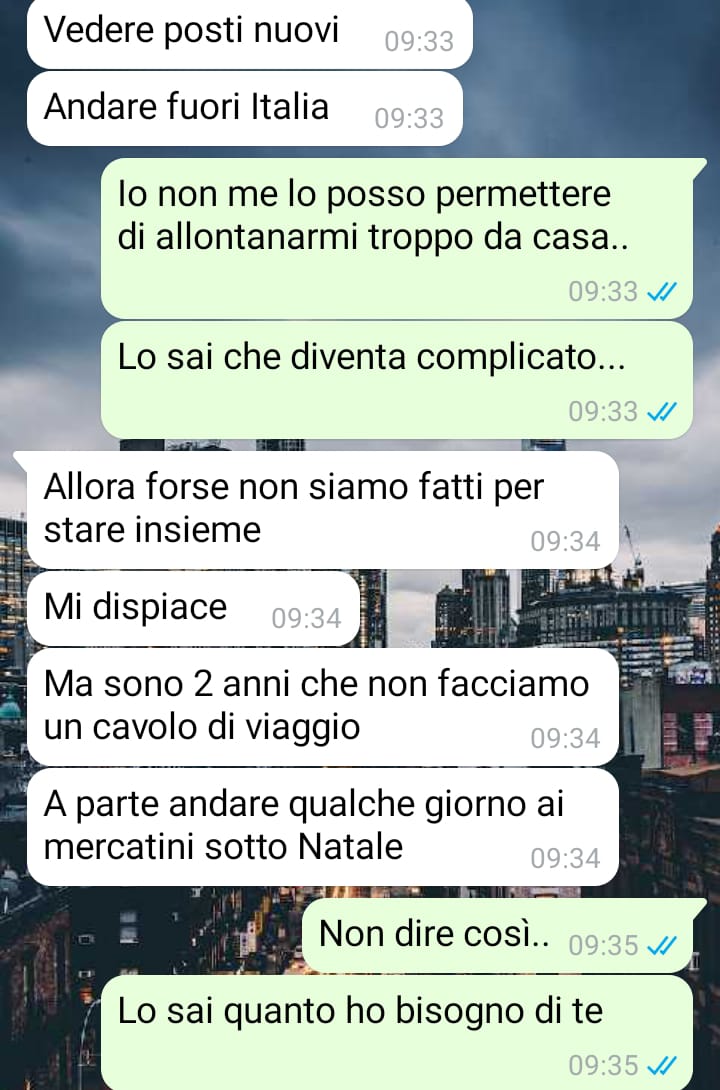This screenshot has width=720, height=1090.
Task: Select the 'Andare fuori Italia' message
Action: (245, 109)
